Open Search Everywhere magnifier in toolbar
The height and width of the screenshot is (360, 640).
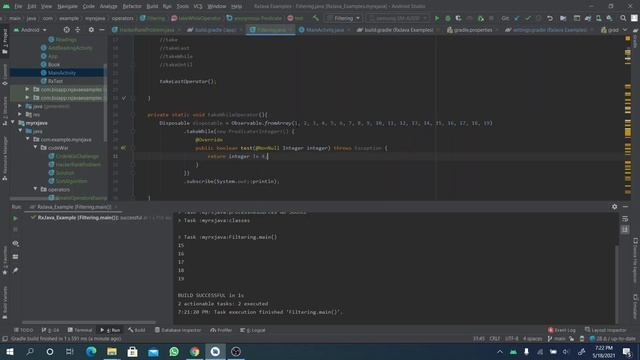point(623,18)
